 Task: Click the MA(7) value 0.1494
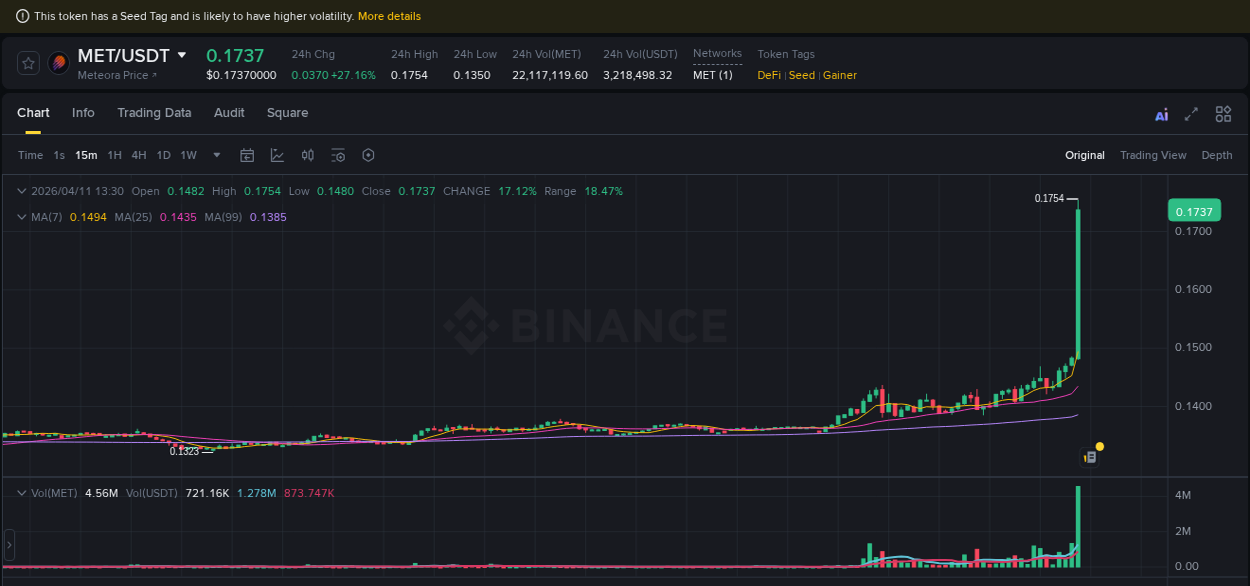coord(87,217)
